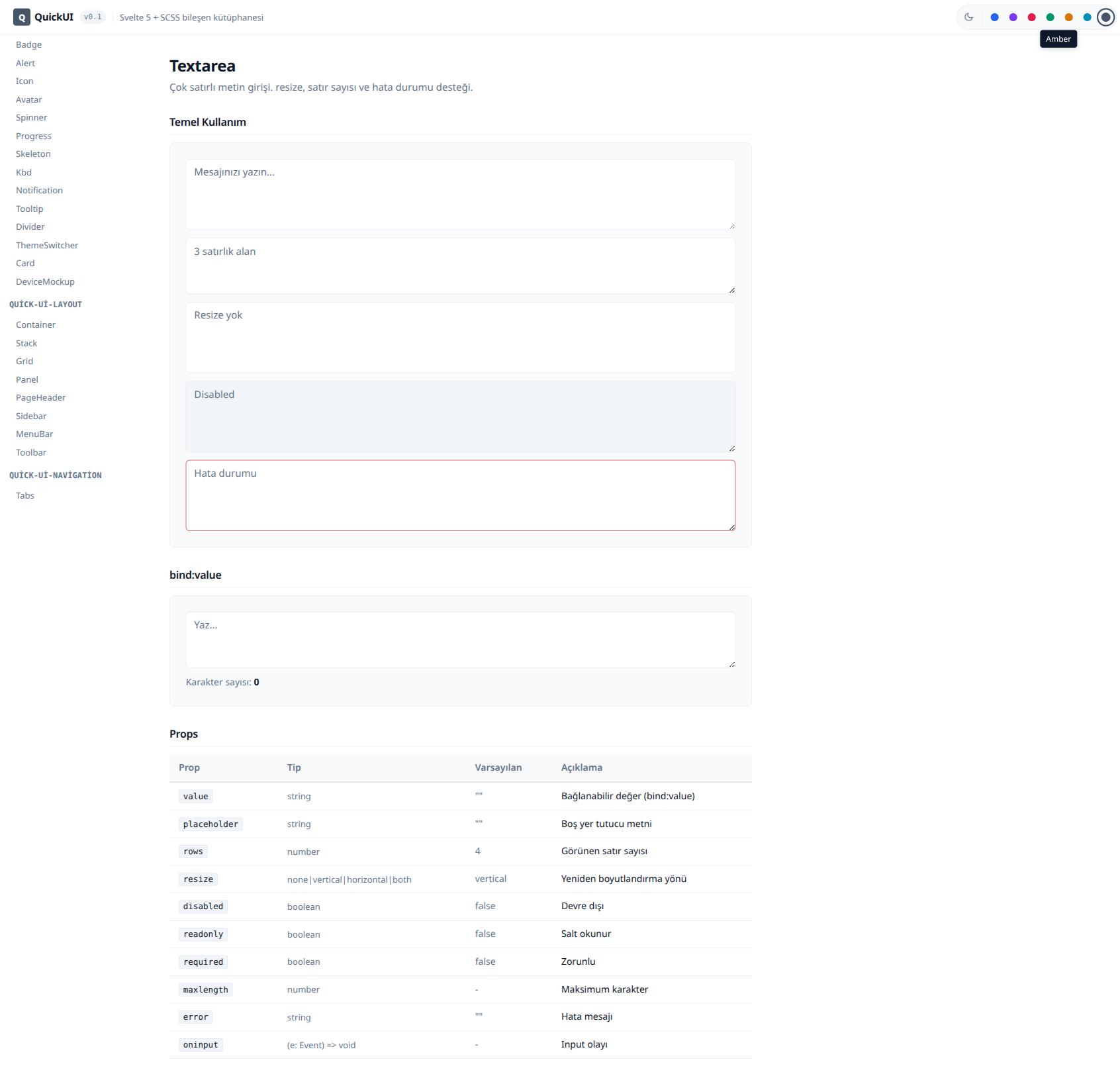
Task: Open the Container layout page
Action: tap(36, 325)
